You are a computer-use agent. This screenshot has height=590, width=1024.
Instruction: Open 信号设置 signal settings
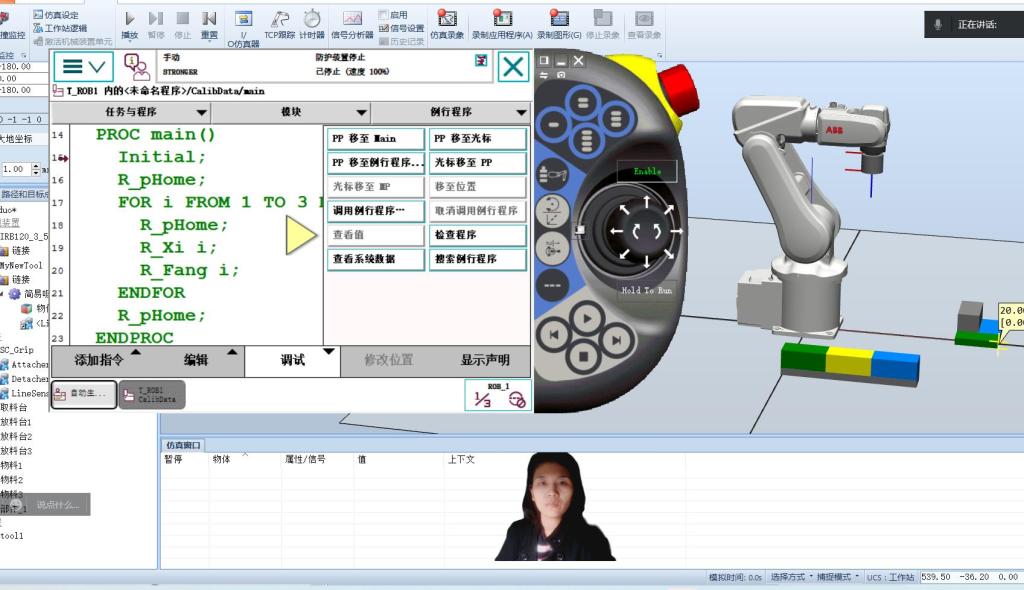tap(402, 28)
